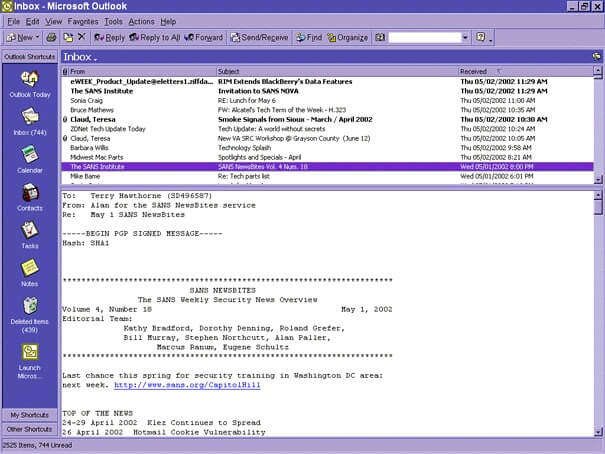Select 'SANS NewsBites Vol. 4 Num. 18' message
Viewport: 605px width, 454px height.
(327, 167)
